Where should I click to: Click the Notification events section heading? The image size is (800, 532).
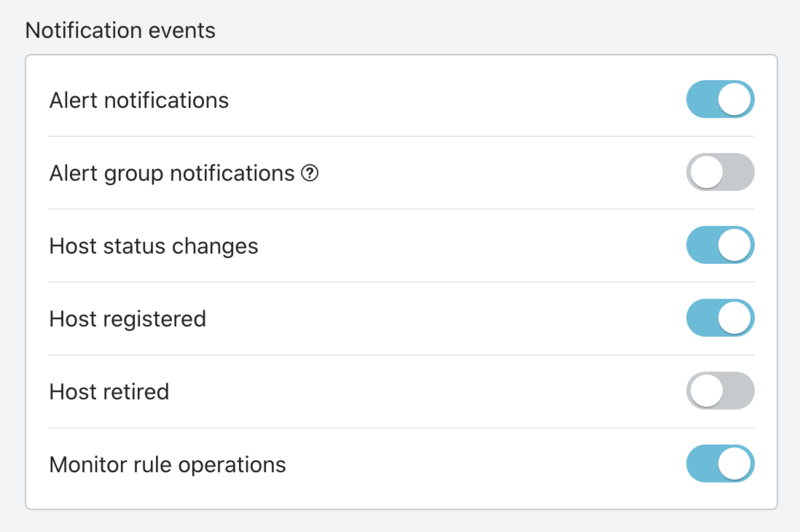[120, 31]
